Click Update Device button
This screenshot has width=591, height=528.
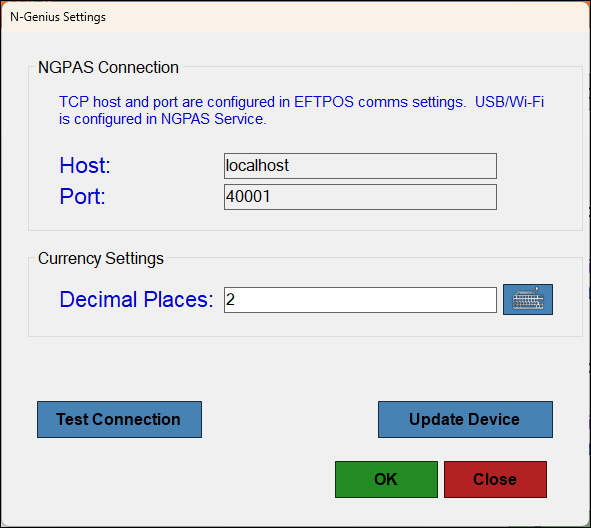point(465,419)
